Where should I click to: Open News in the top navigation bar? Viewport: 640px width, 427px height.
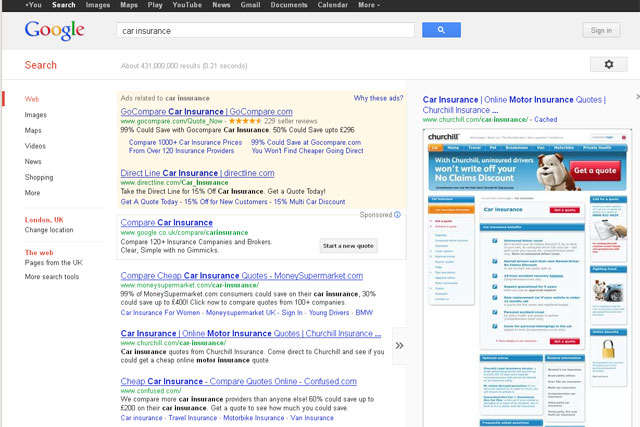point(221,5)
